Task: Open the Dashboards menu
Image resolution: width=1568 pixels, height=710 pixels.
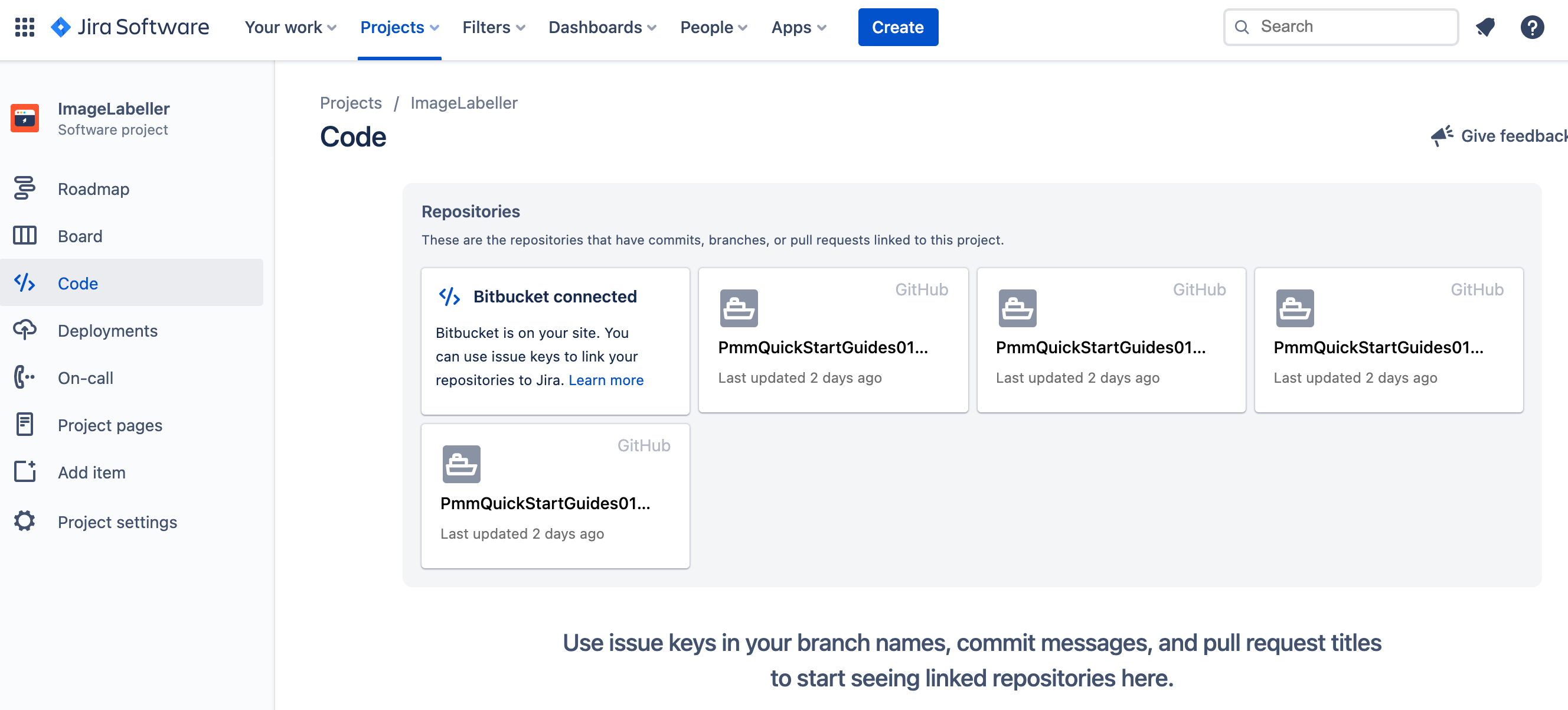Action: tap(601, 28)
